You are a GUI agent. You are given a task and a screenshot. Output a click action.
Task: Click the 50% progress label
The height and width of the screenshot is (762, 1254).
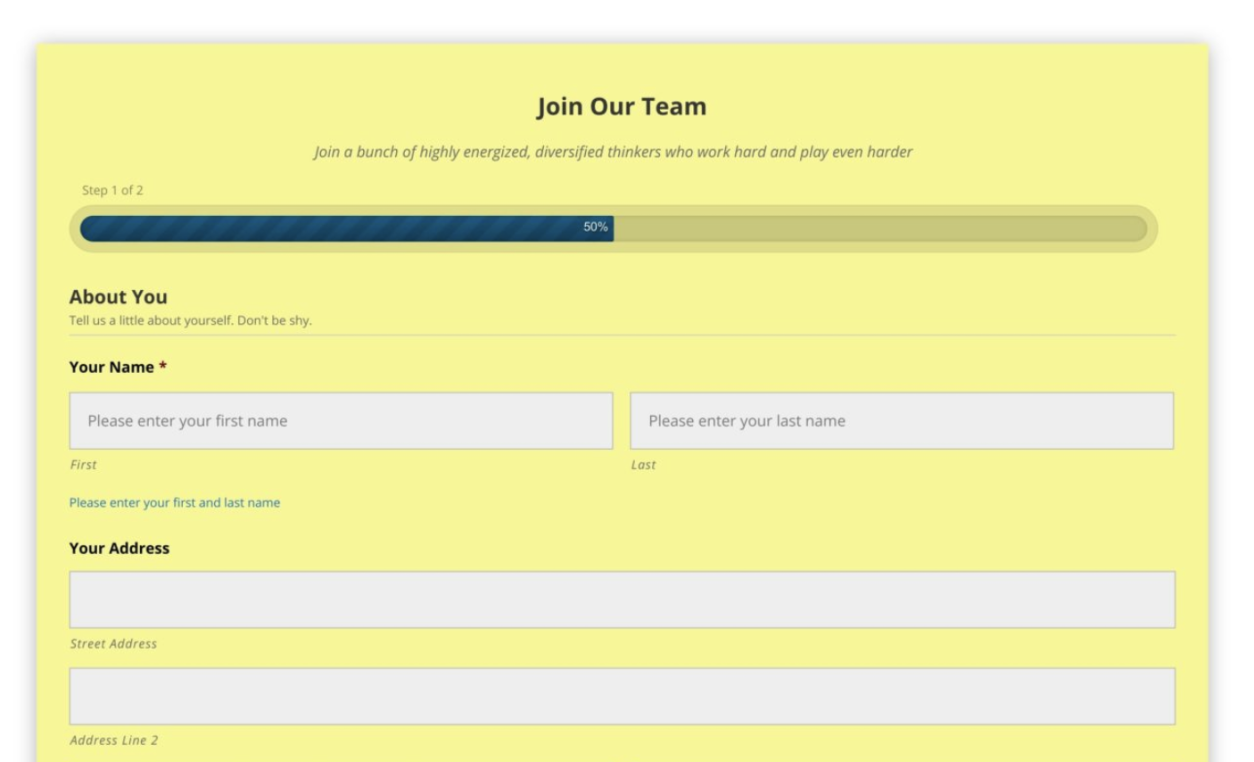pyautogui.click(x=595, y=227)
